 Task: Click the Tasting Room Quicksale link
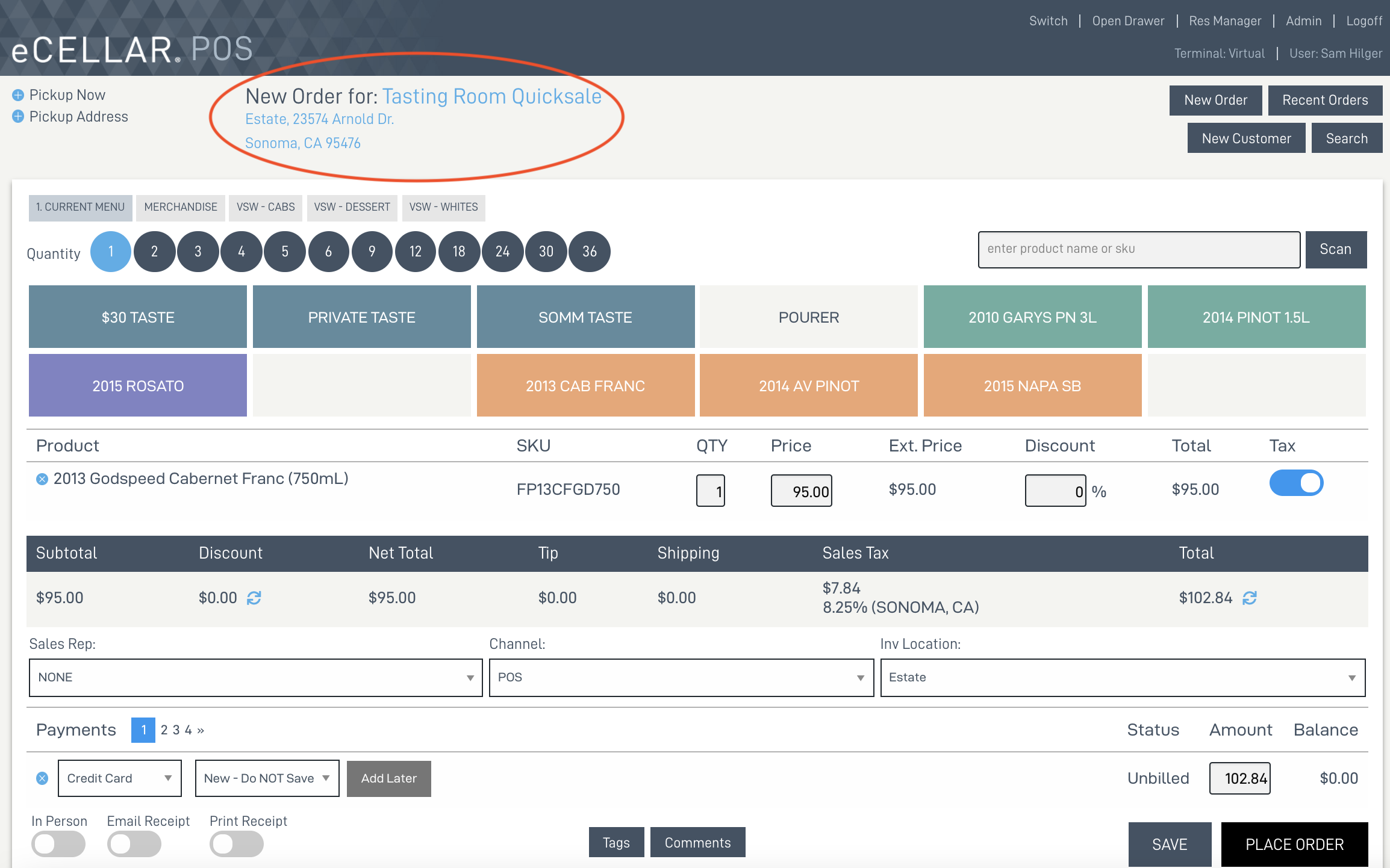coord(491,96)
